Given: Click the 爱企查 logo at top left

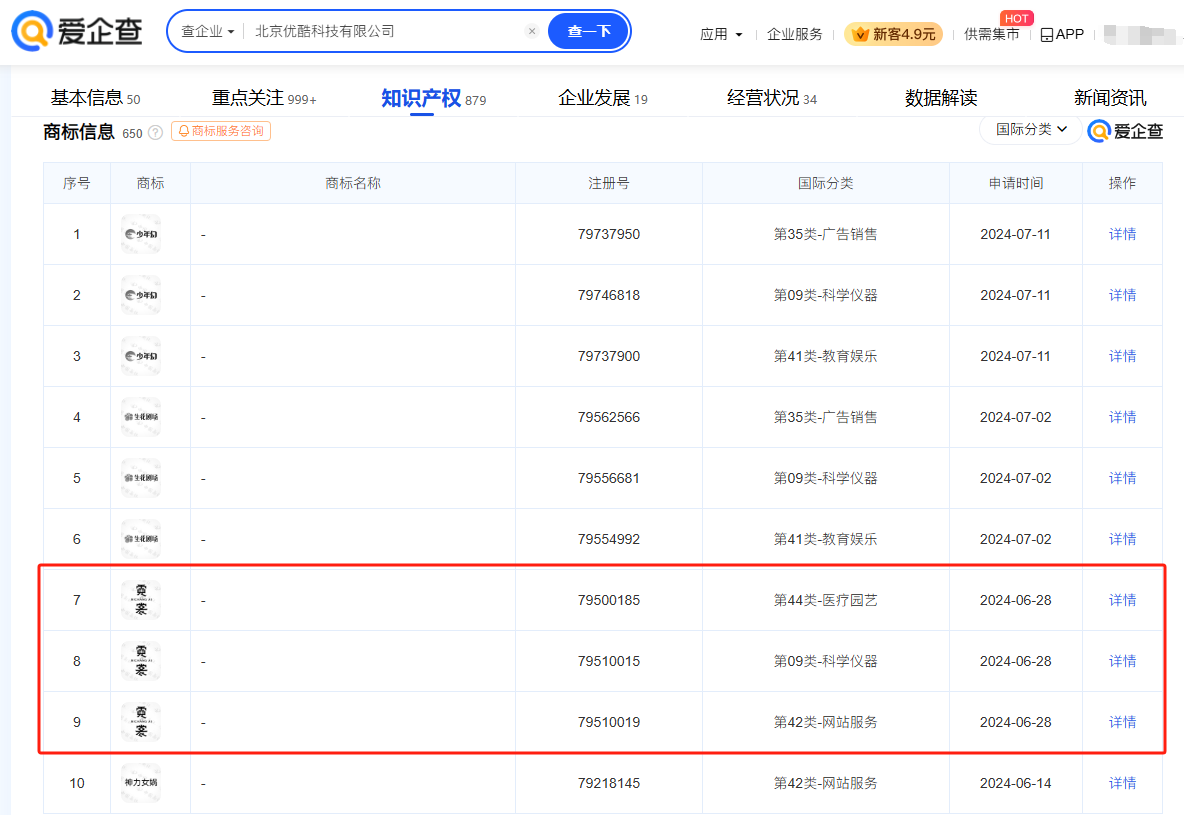Looking at the screenshot, I should (x=77, y=31).
